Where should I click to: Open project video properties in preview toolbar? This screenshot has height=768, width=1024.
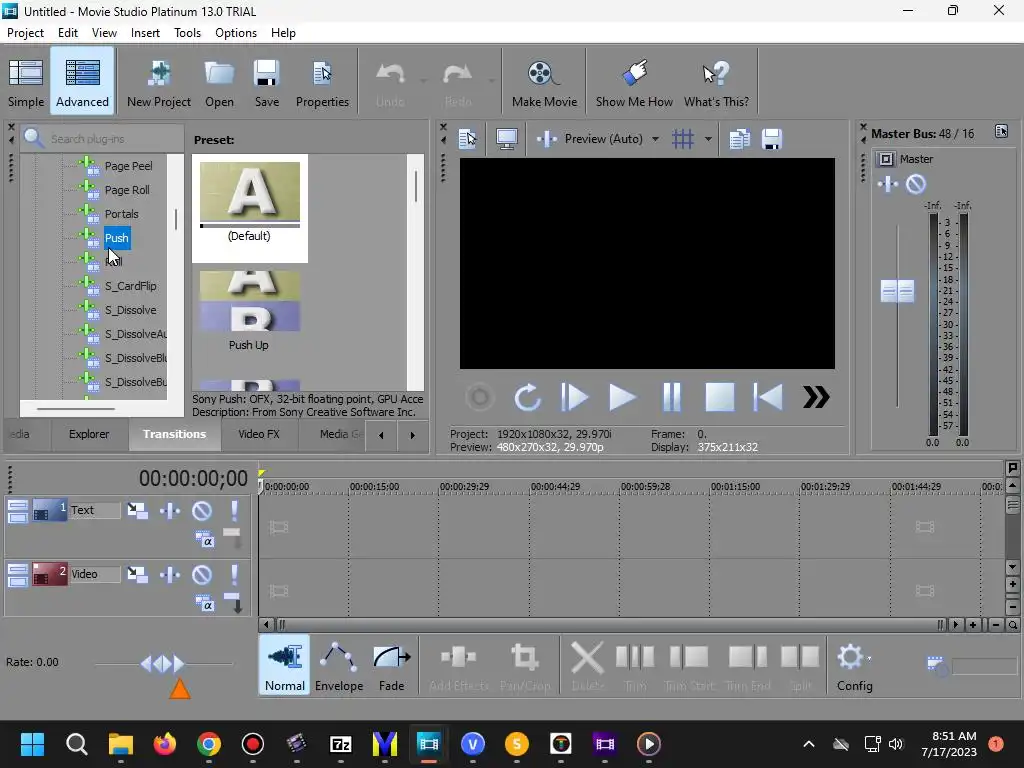(468, 139)
